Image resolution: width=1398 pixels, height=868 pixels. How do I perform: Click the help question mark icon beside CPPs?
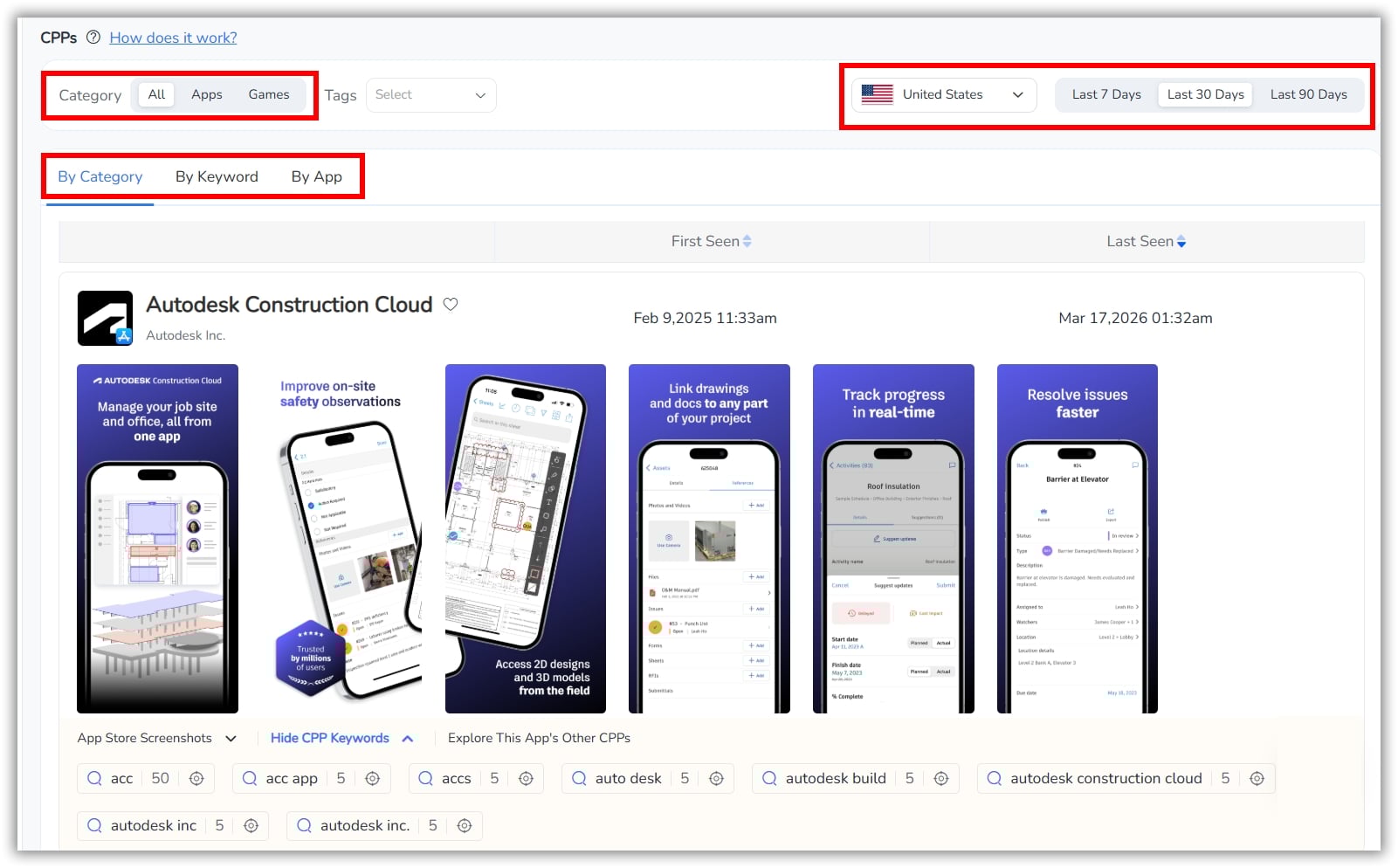pos(93,38)
